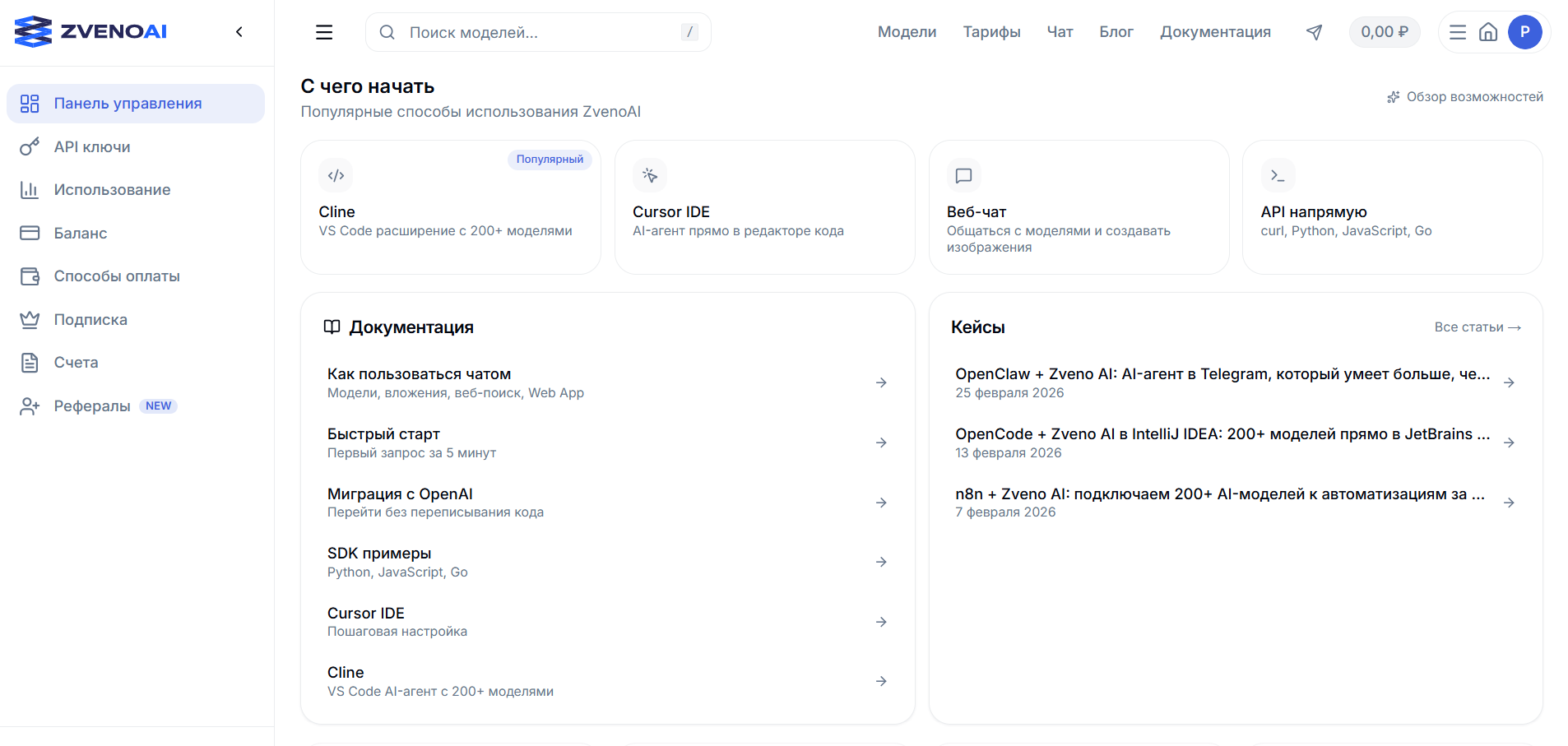Click the ZvenoAI logo icon
The image size is (1568, 746).
(33, 32)
